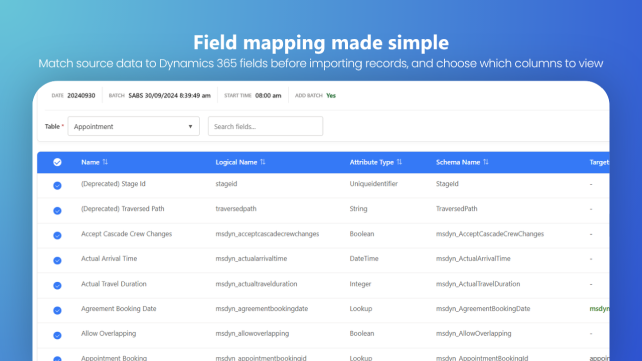Uncheck the Agreement Booking Date row
This screenshot has width=642, height=361.
click(57, 310)
